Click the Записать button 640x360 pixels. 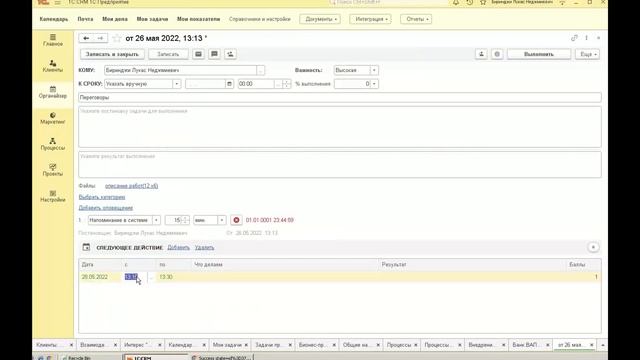pos(168,54)
